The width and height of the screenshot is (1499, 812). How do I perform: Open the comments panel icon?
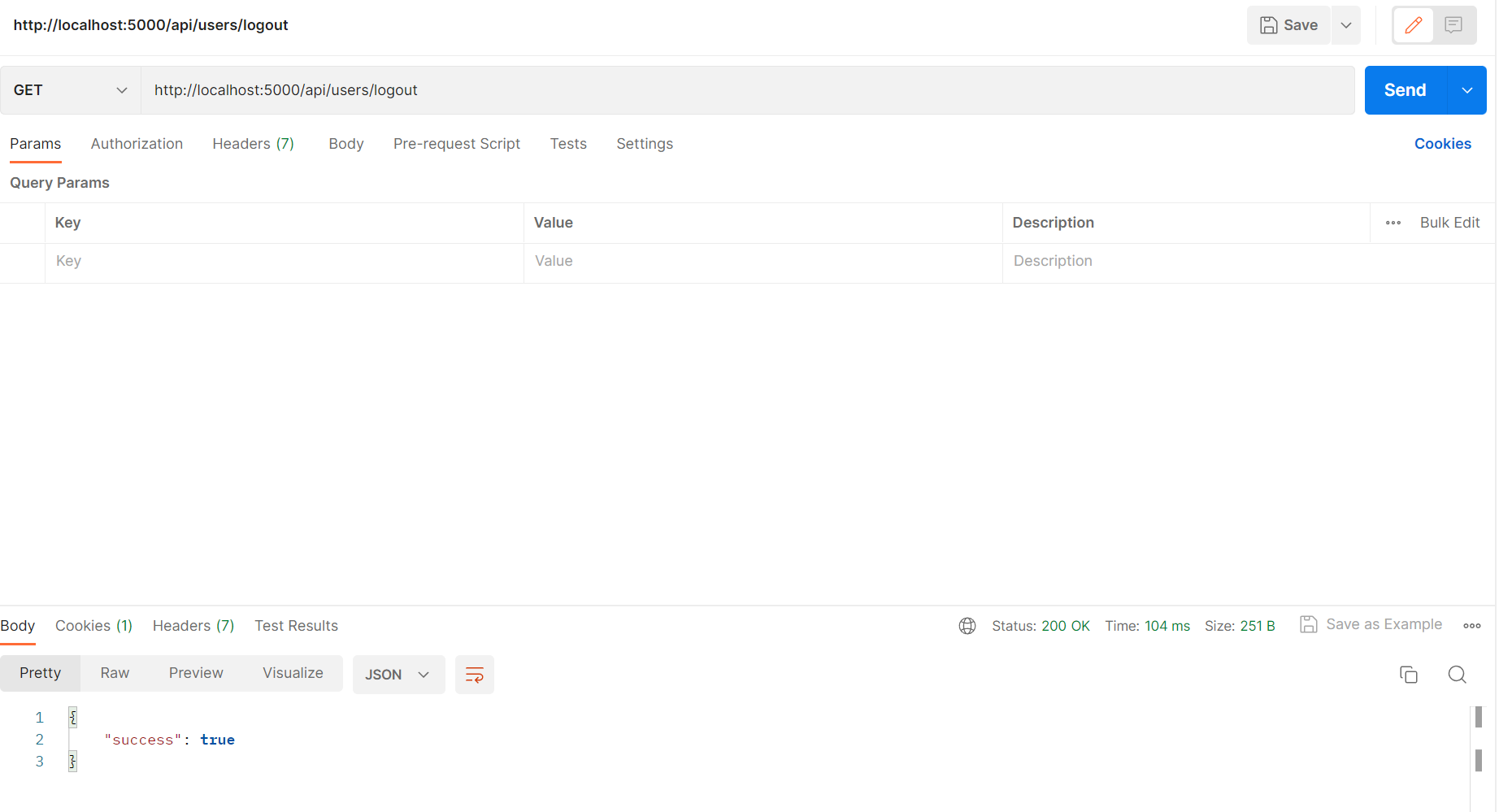1453,25
